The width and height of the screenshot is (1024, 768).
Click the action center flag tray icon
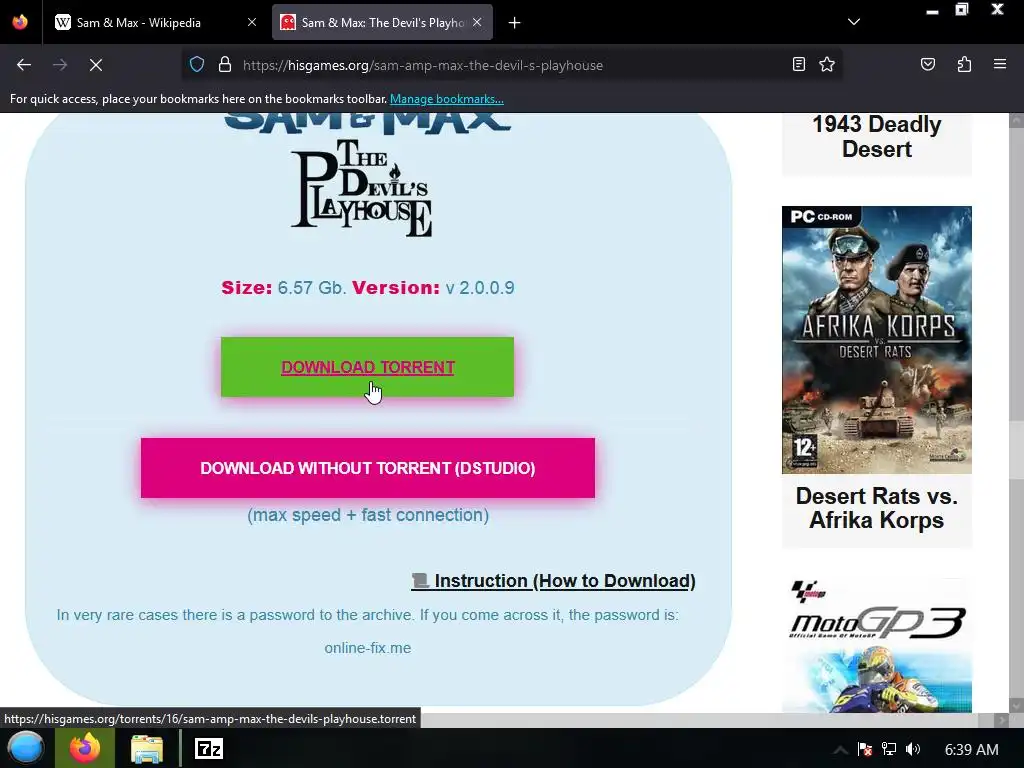[865, 750]
